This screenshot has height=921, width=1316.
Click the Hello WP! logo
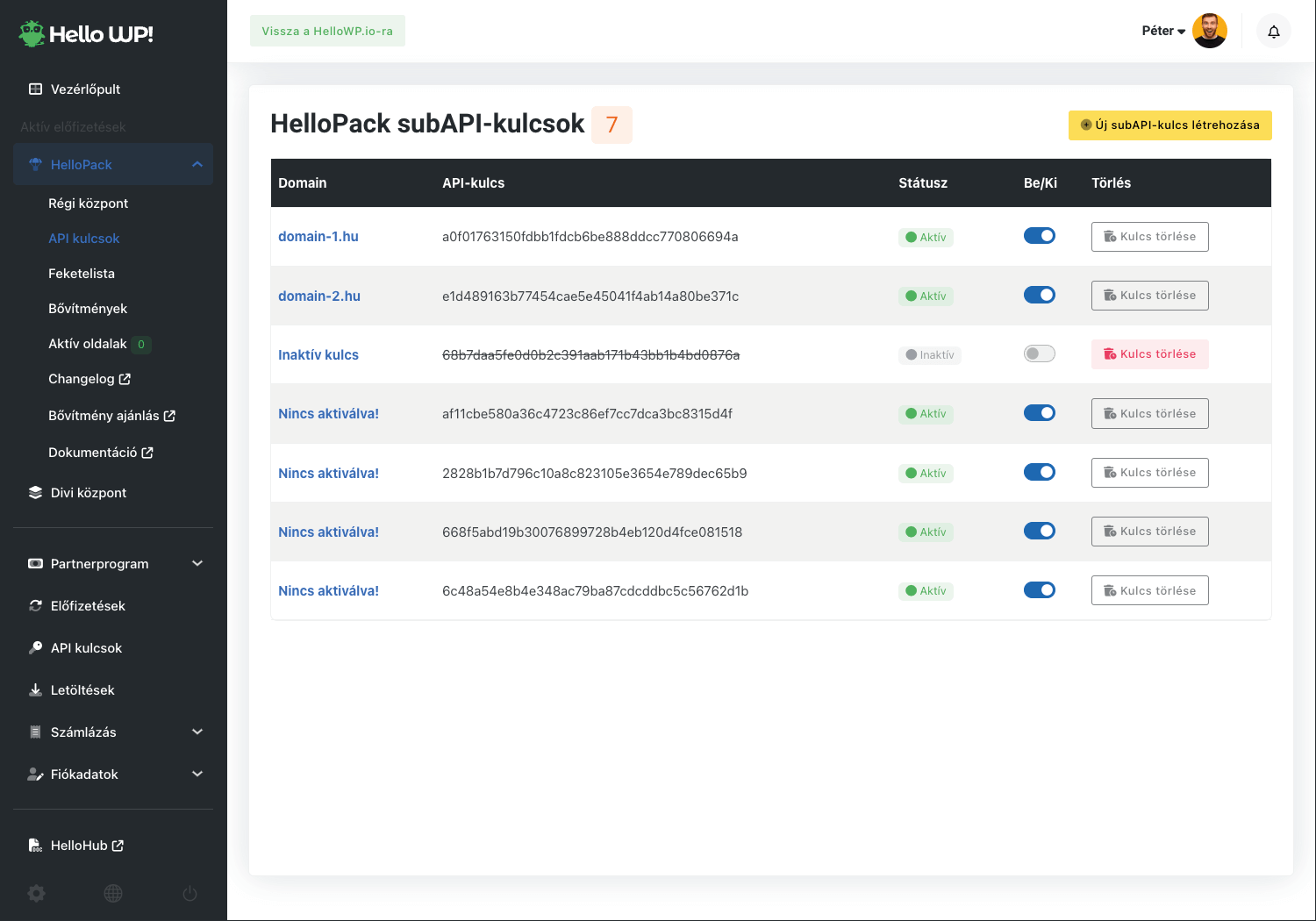pos(86,34)
